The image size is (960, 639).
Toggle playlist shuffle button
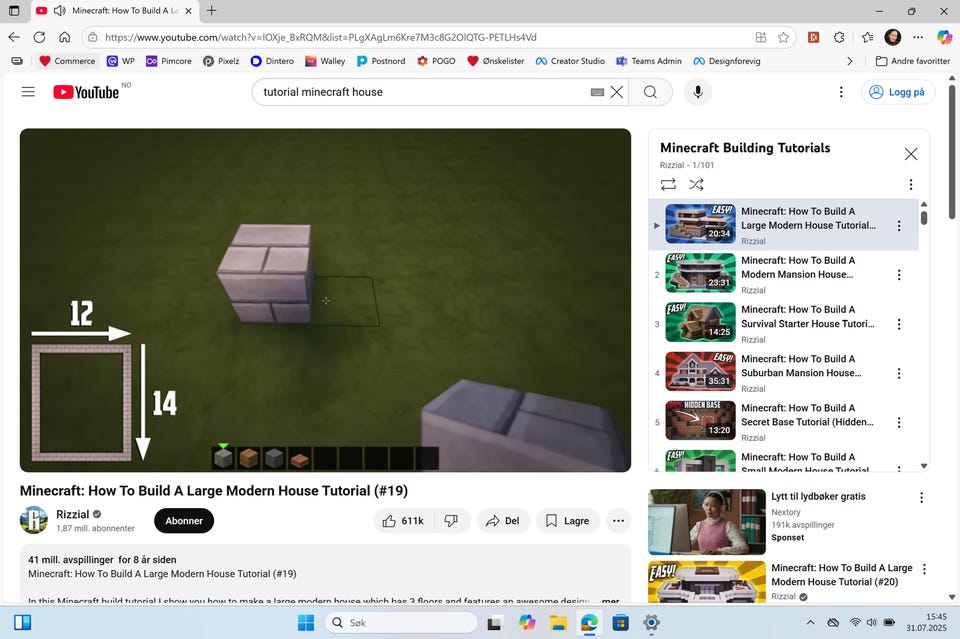tap(696, 184)
